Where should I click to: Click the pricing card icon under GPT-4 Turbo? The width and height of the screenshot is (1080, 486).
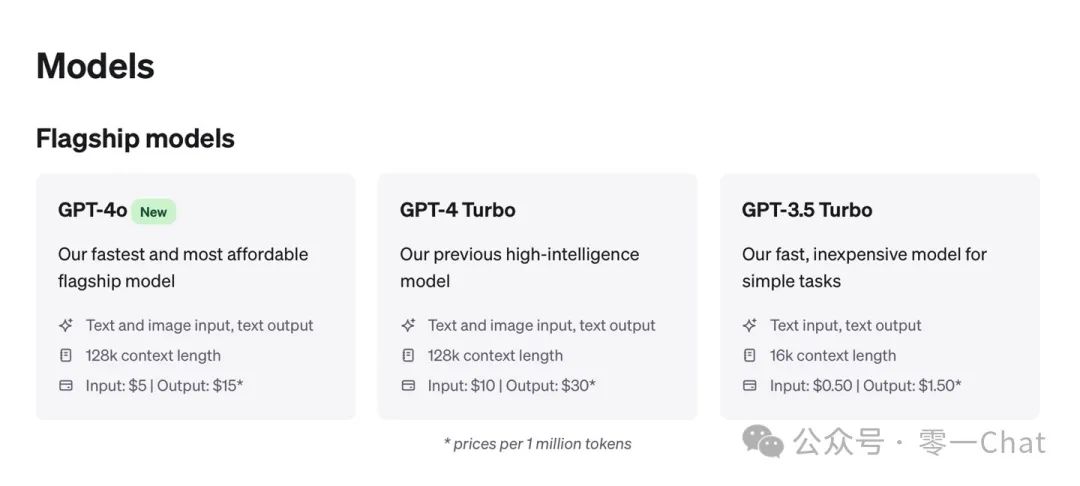tap(408, 385)
